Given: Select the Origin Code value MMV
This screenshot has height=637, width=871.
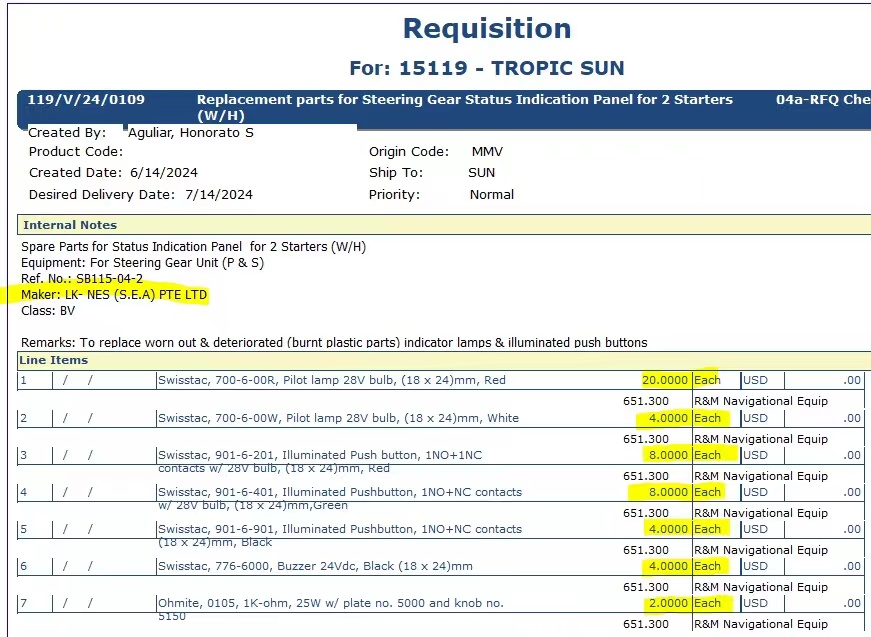Looking at the screenshot, I should click(487, 152).
